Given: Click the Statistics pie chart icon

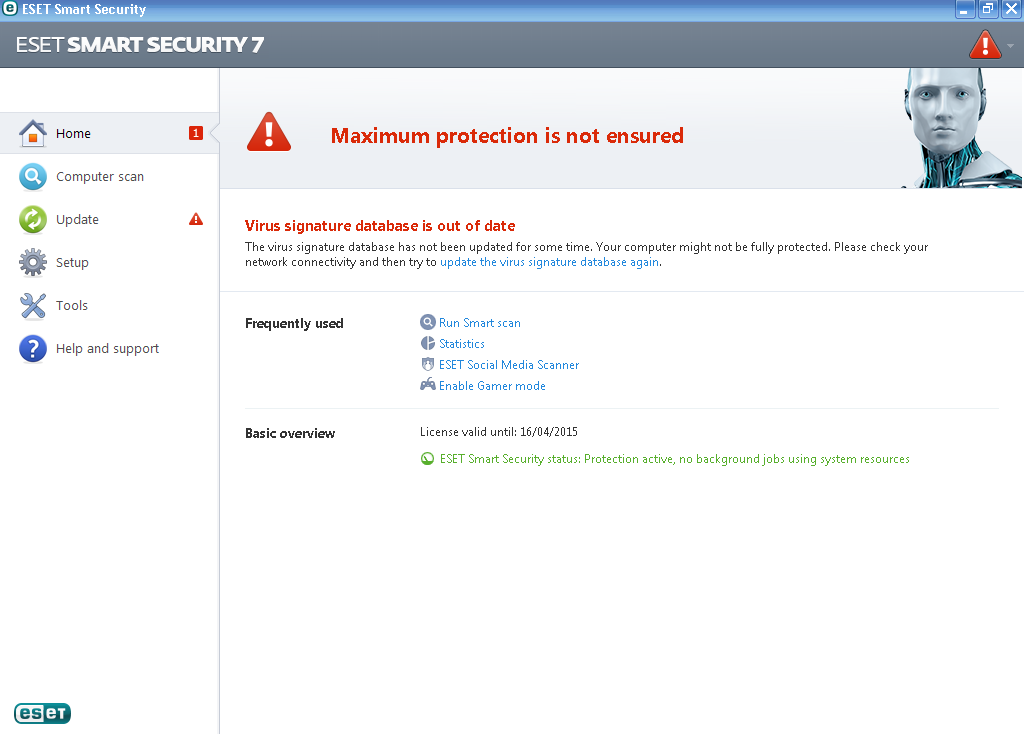Looking at the screenshot, I should [x=428, y=343].
